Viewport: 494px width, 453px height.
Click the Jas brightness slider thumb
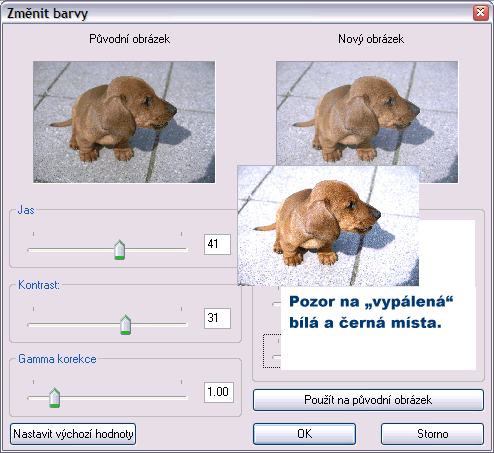click(119, 249)
